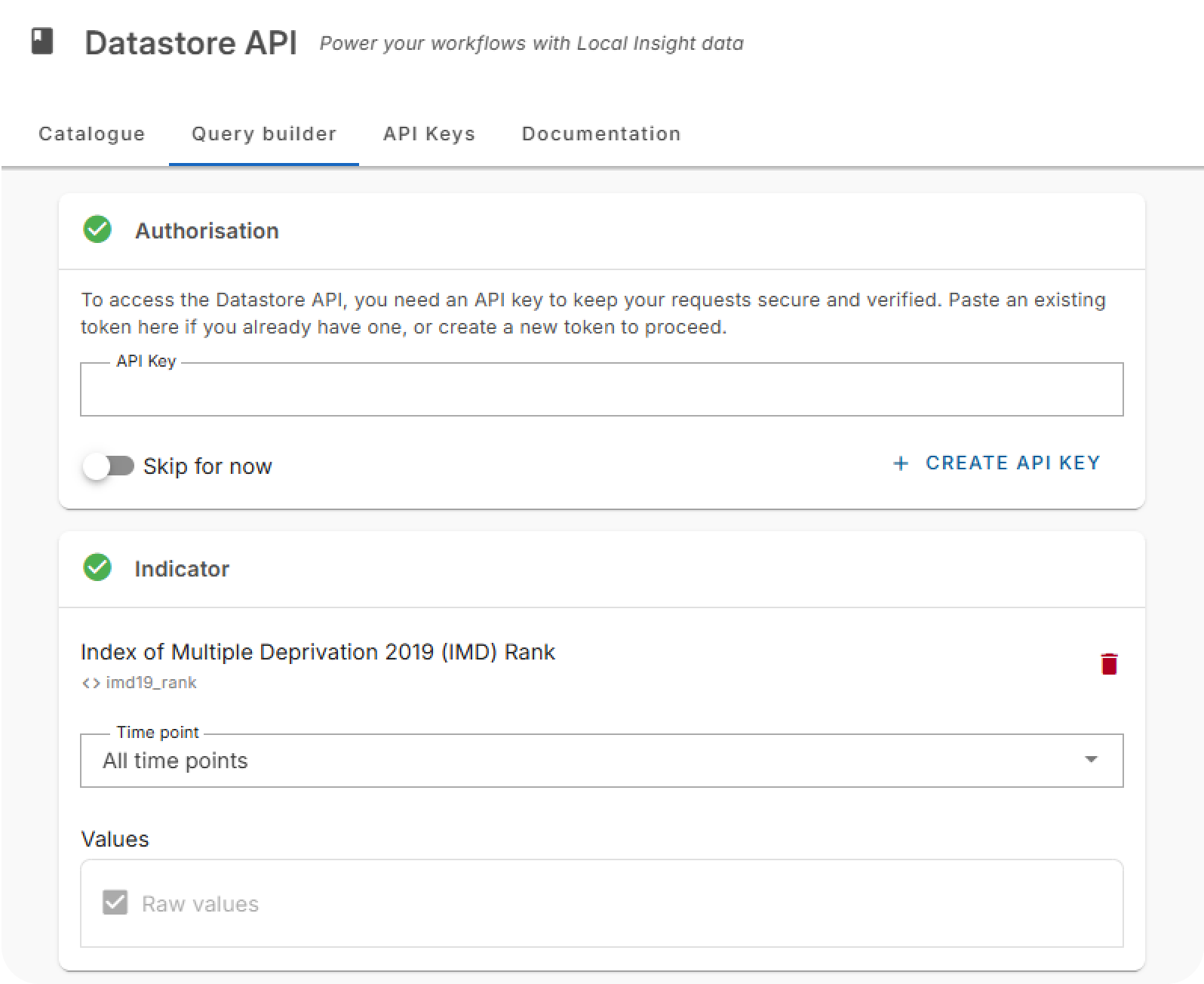Click the CREATE API KEY button
Screen dimensions: 1204x984
click(x=997, y=463)
